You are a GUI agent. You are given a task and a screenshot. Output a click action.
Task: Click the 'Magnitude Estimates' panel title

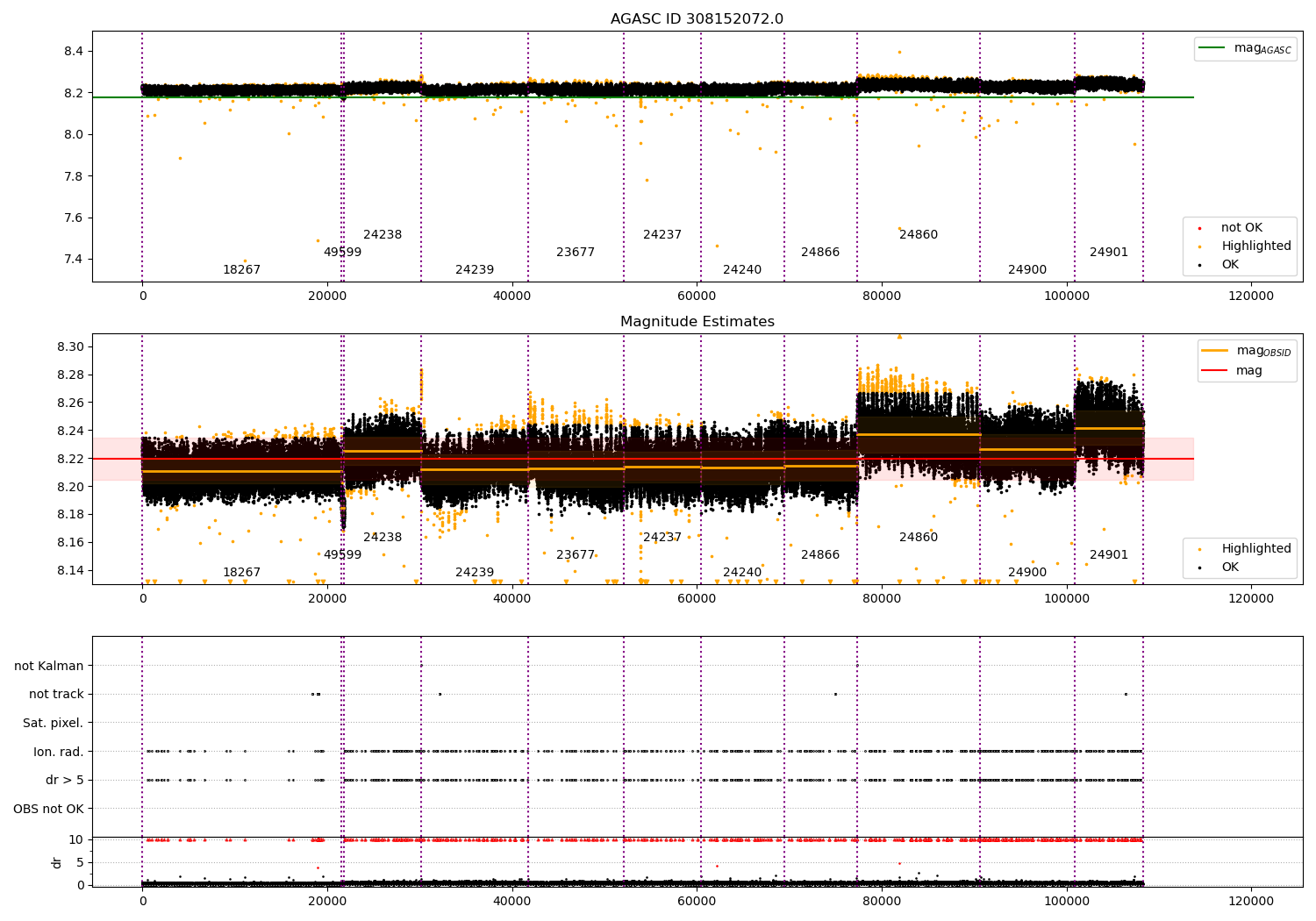click(697, 322)
